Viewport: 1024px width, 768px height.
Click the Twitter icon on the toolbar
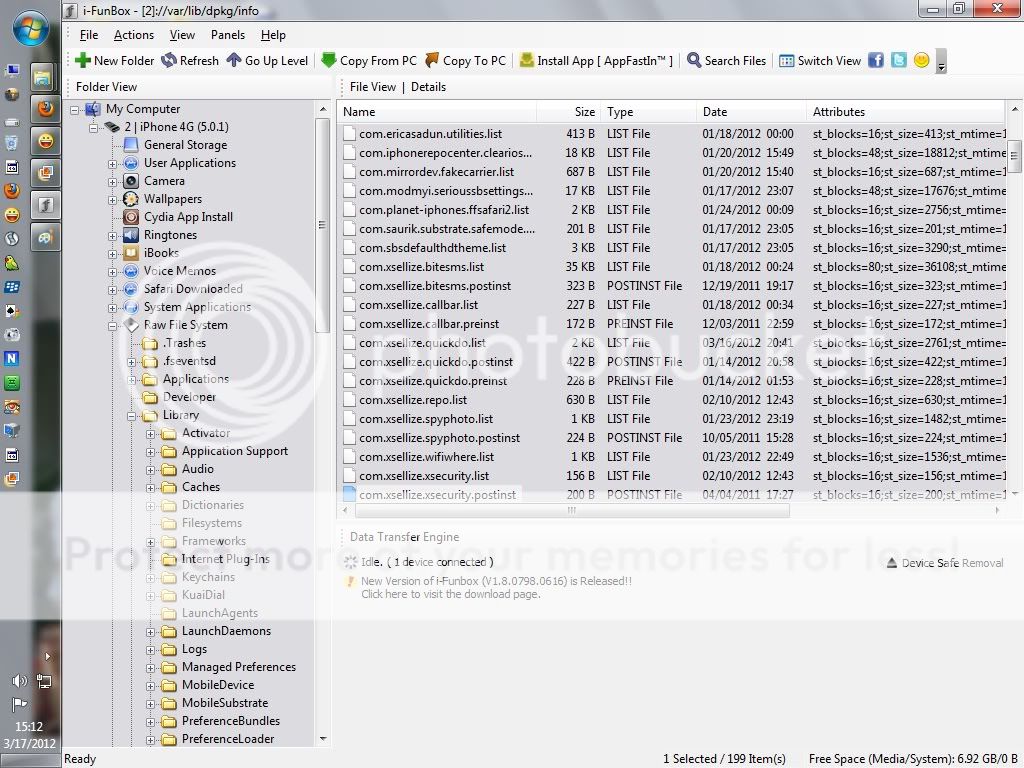point(899,61)
